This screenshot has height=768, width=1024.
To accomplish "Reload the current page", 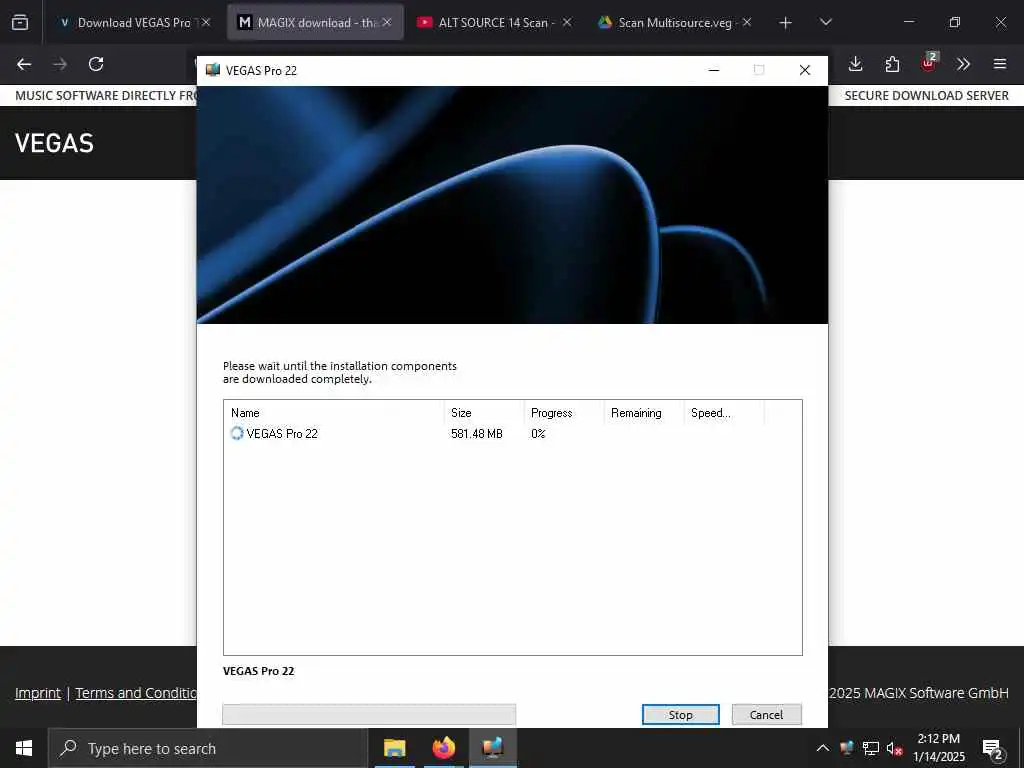I will pos(96,64).
